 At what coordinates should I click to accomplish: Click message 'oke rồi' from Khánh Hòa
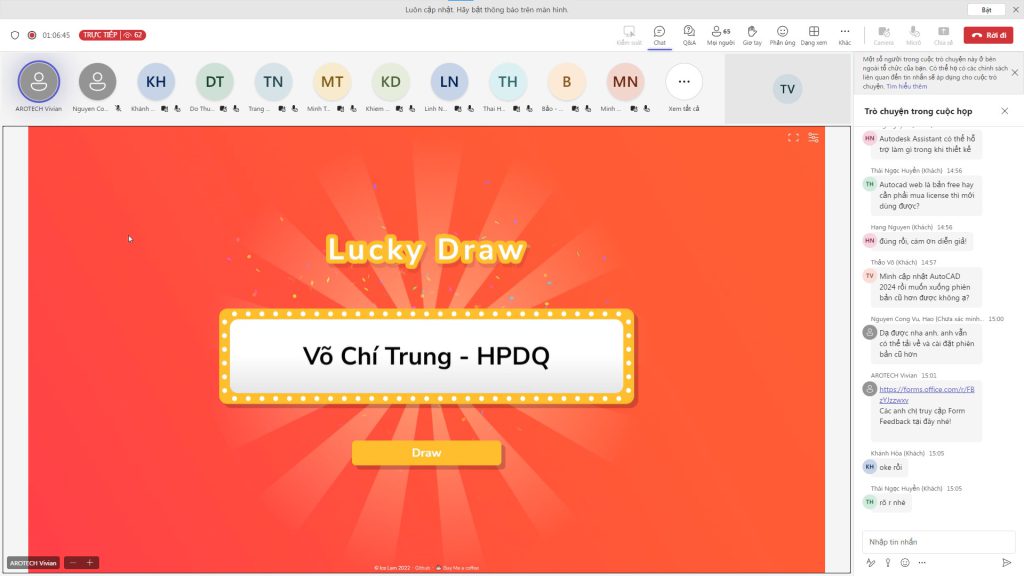(x=890, y=467)
